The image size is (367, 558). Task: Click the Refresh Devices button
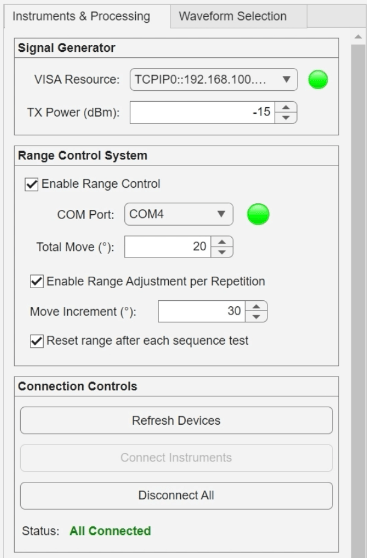click(x=176, y=420)
